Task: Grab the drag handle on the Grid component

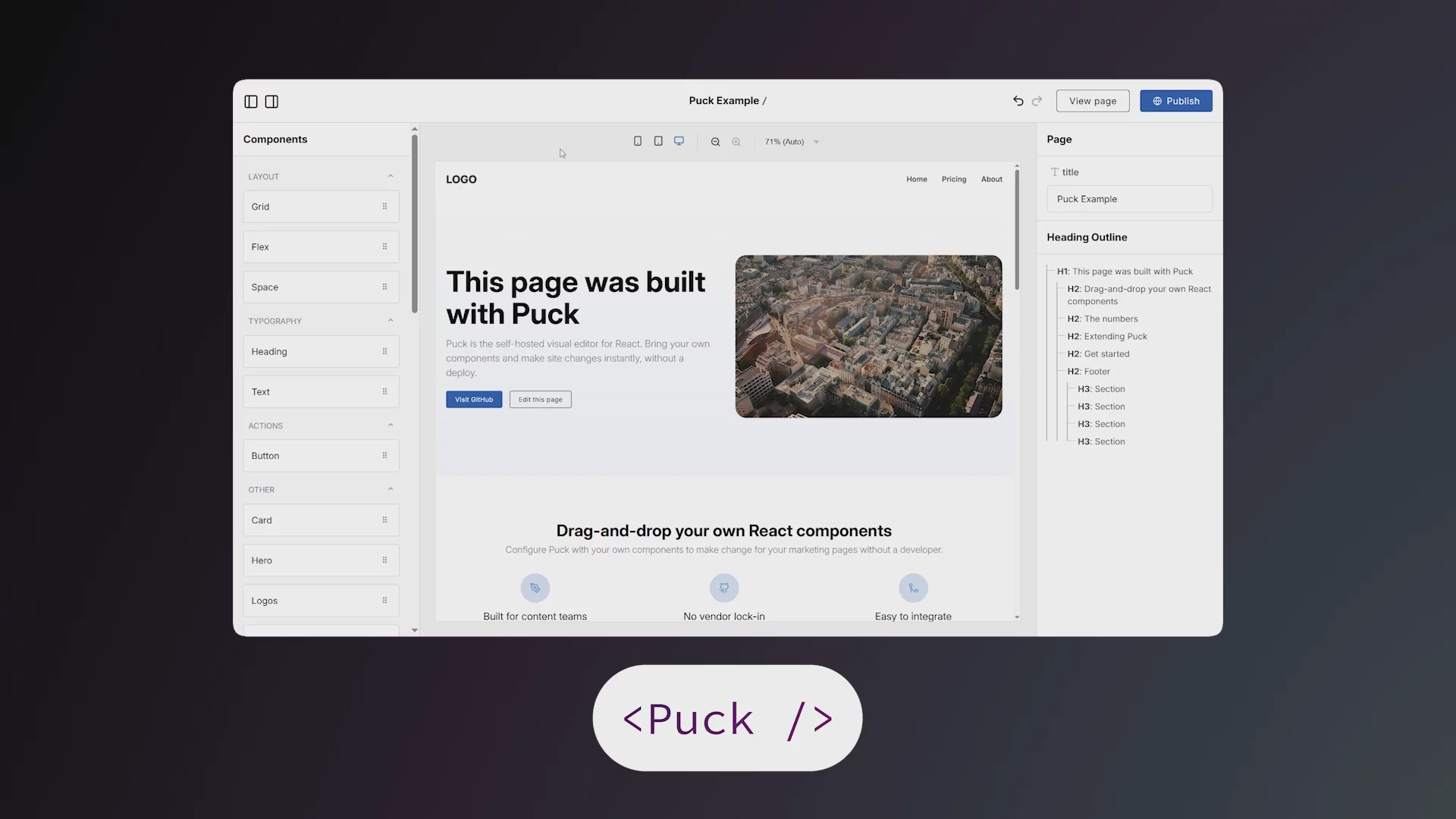Action: click(x=384, y=206)
